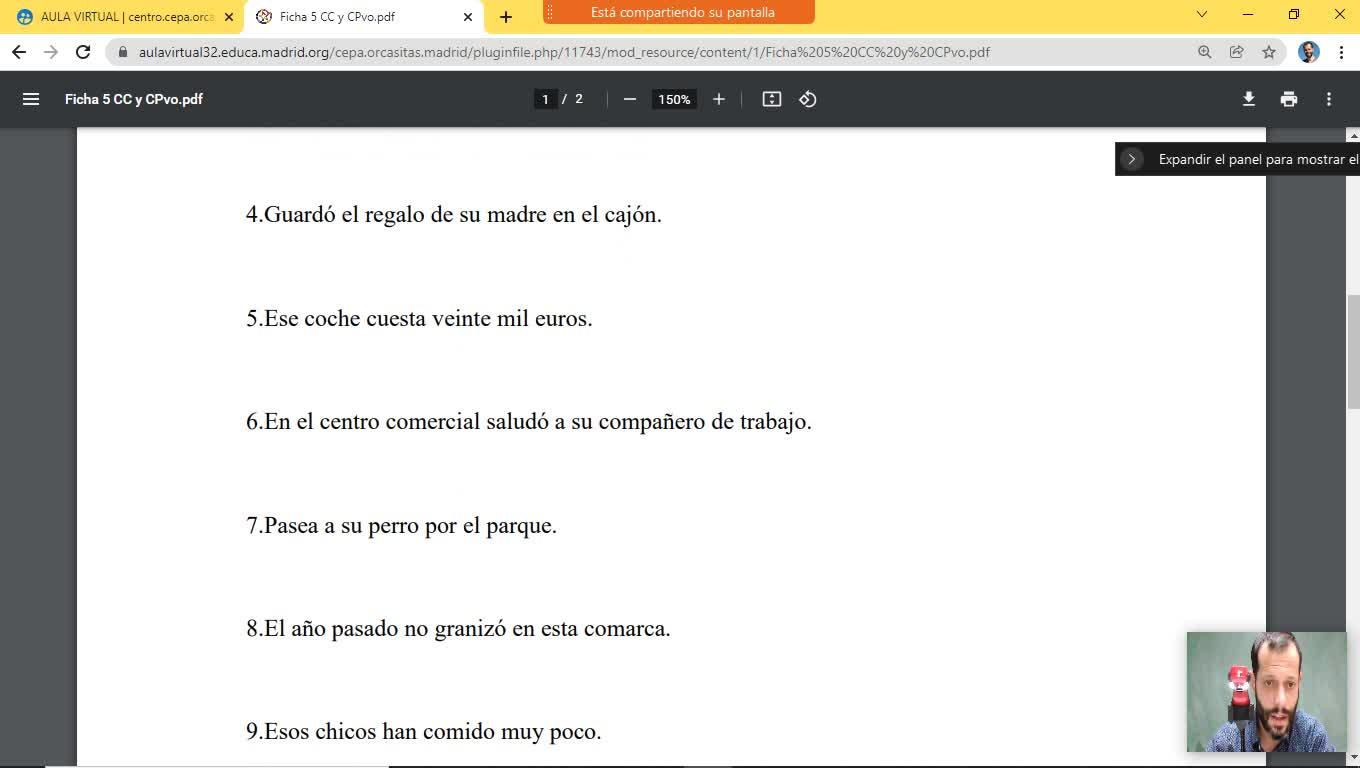Click sentence 8 'El año pasado no granizó'
The image size is (1360, 768).
[458, 628]
